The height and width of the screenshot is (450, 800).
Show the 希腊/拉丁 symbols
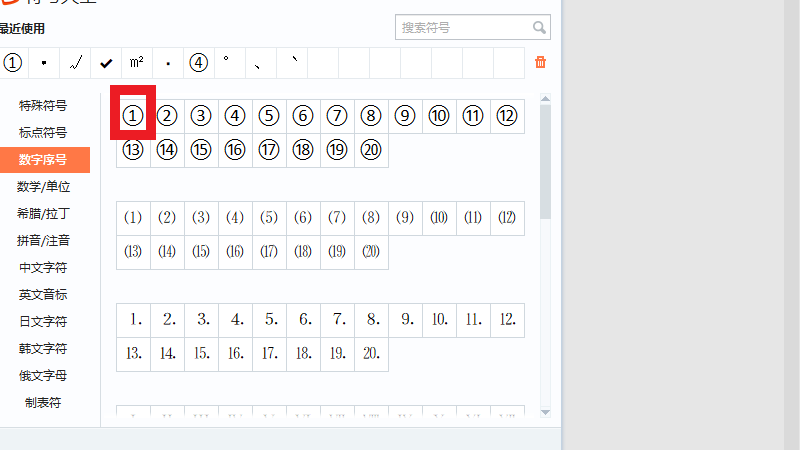pos(44,214)
